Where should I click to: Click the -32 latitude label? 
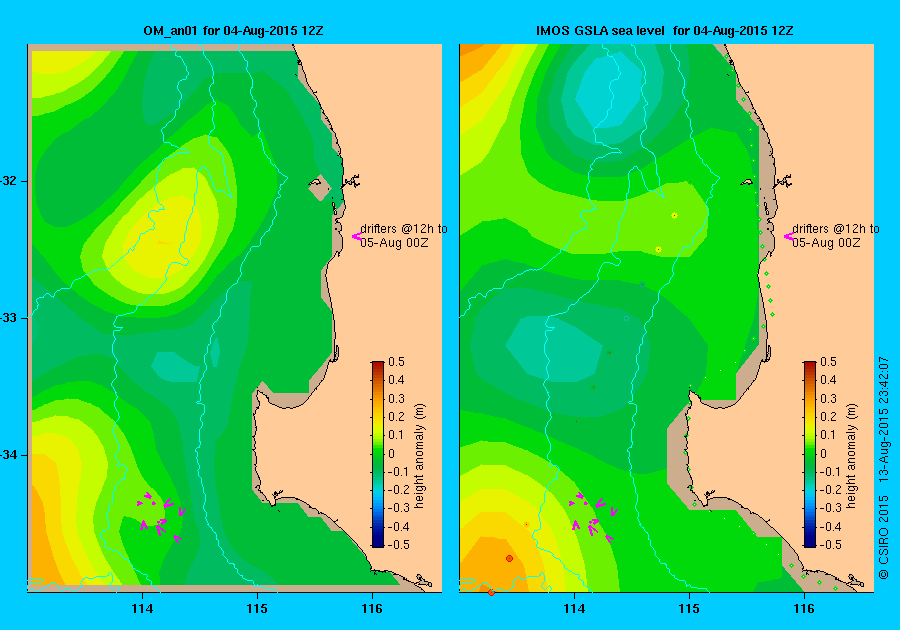8,181
